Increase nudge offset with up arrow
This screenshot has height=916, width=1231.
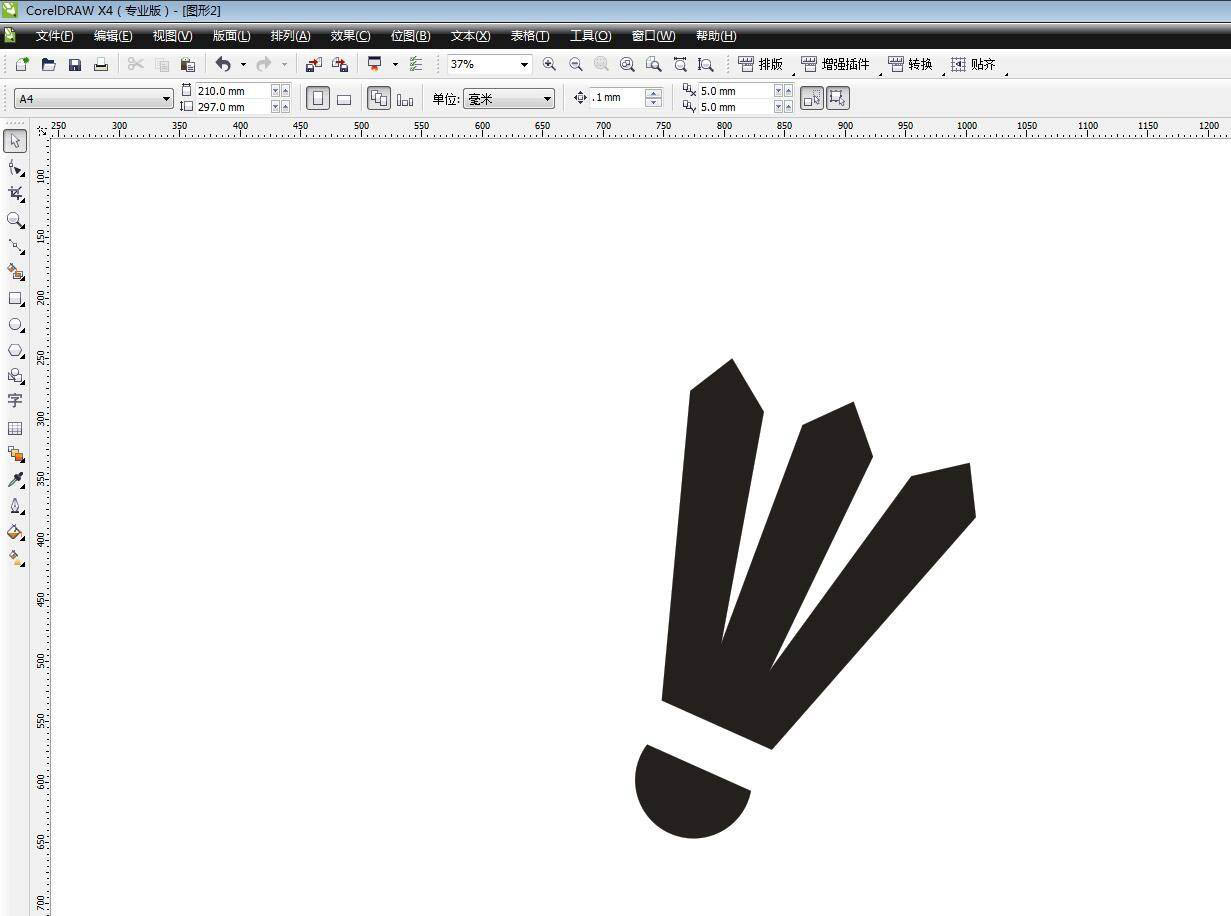(x=654, y=94)
